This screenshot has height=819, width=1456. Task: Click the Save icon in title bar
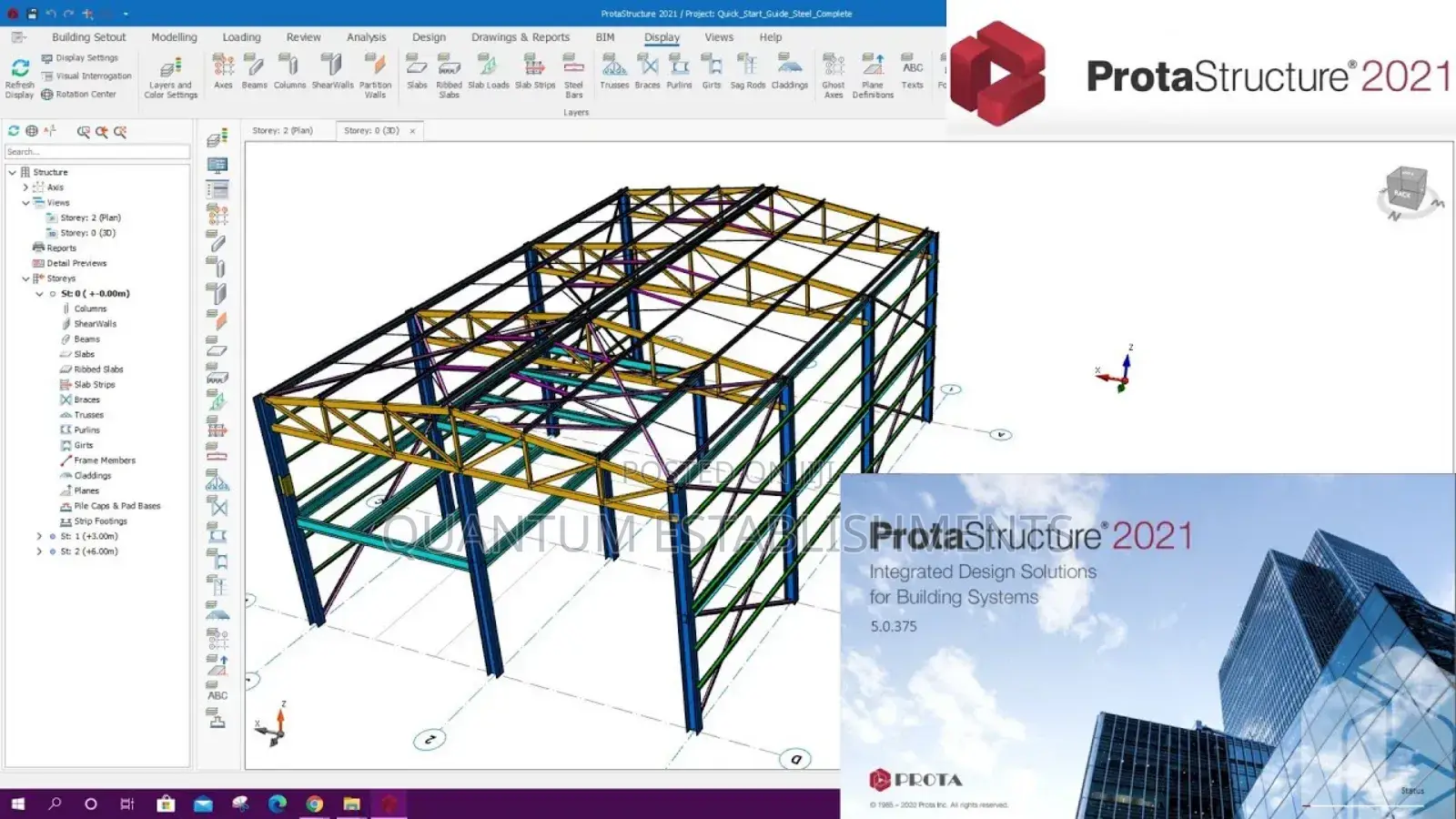point(32,14)
